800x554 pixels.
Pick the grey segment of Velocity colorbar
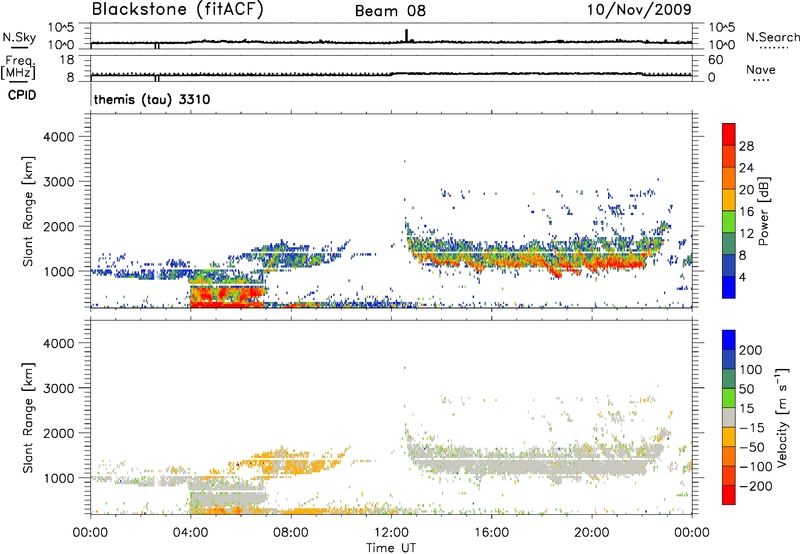pos(729,418)
